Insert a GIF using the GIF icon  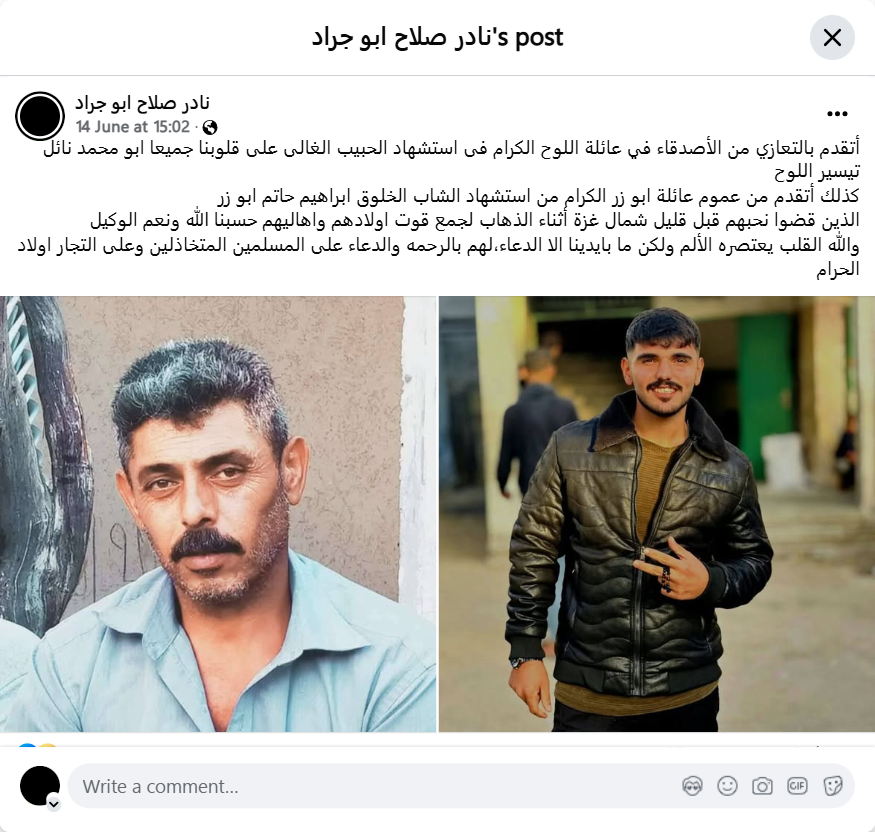pos(797,786)
